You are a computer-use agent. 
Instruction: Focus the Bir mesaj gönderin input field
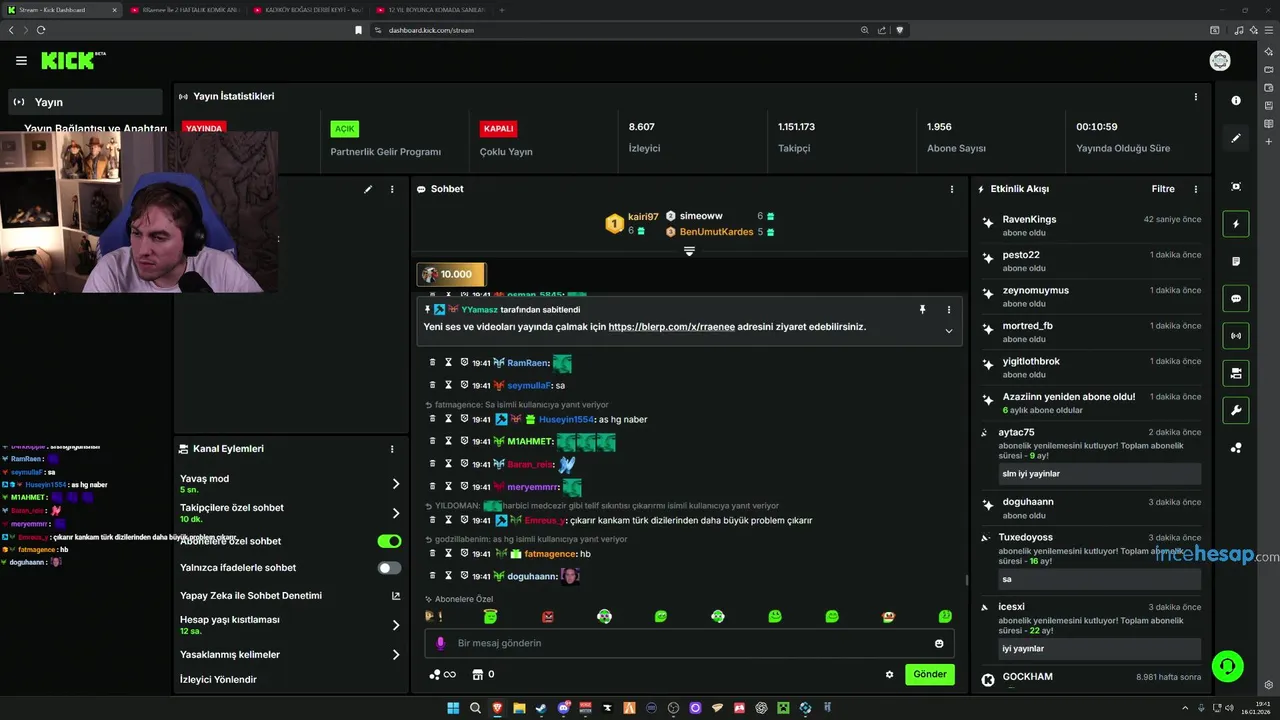pyautogui.click(x=690, y=643)
